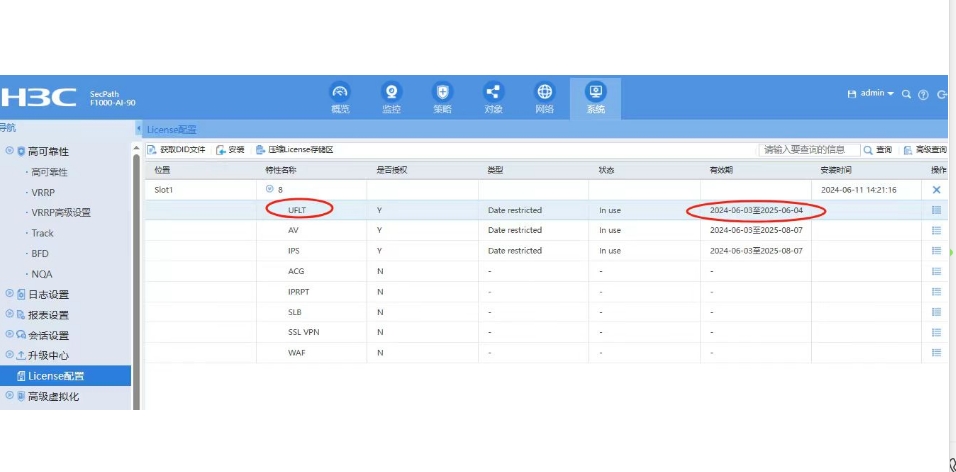Open details icon for SSL VPN row
Screen dimensions: 956x472
click(x=936, y=332)
